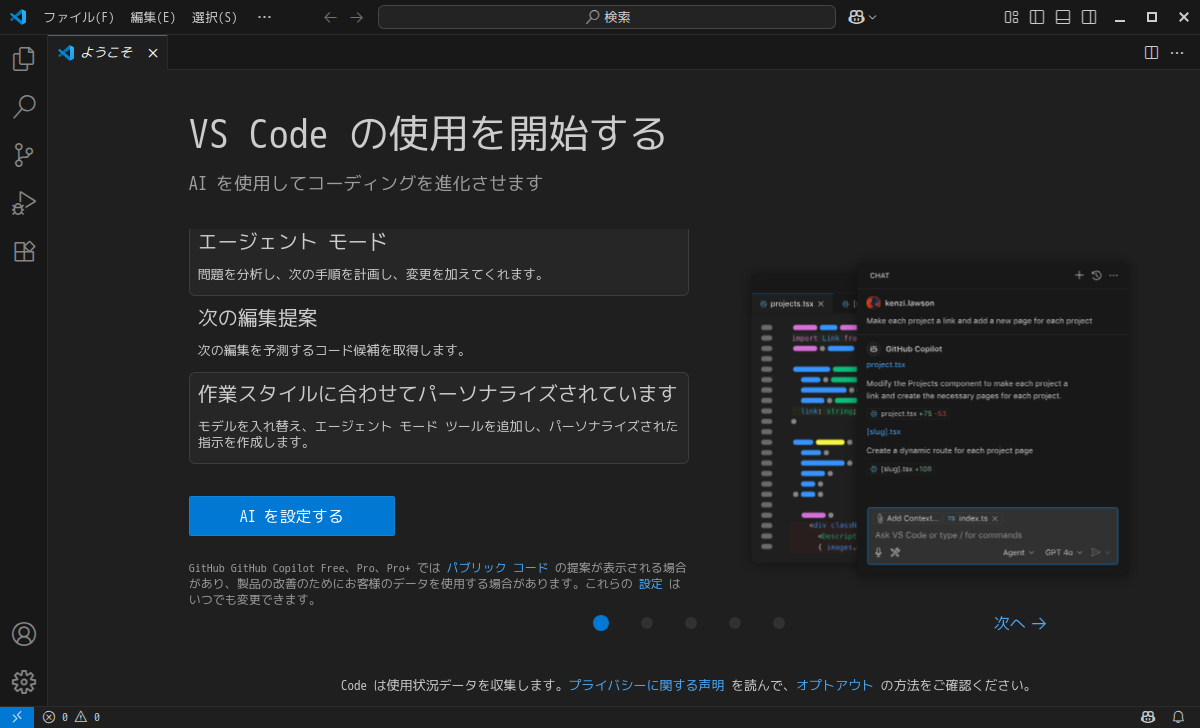
Task: Open notifications bell in status bar
Action: (x=1179, y=717)
